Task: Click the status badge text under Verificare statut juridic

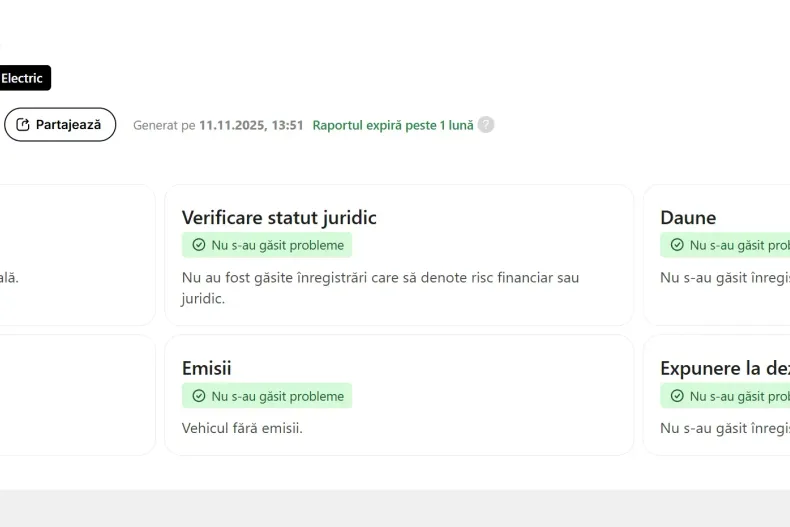Action: click(277, 245)
